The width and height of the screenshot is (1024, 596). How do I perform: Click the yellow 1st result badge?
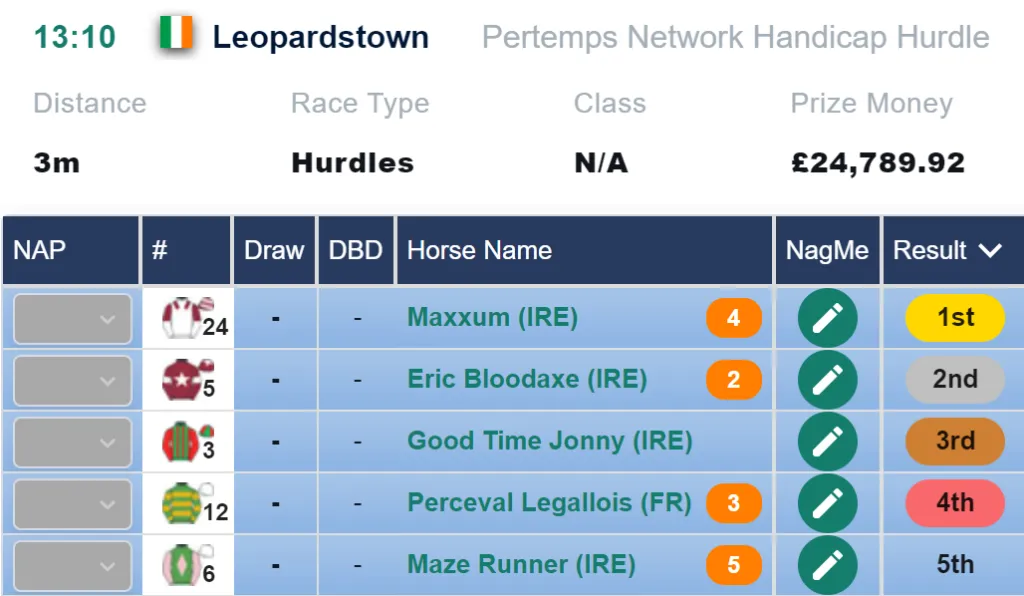pos(955,318)
